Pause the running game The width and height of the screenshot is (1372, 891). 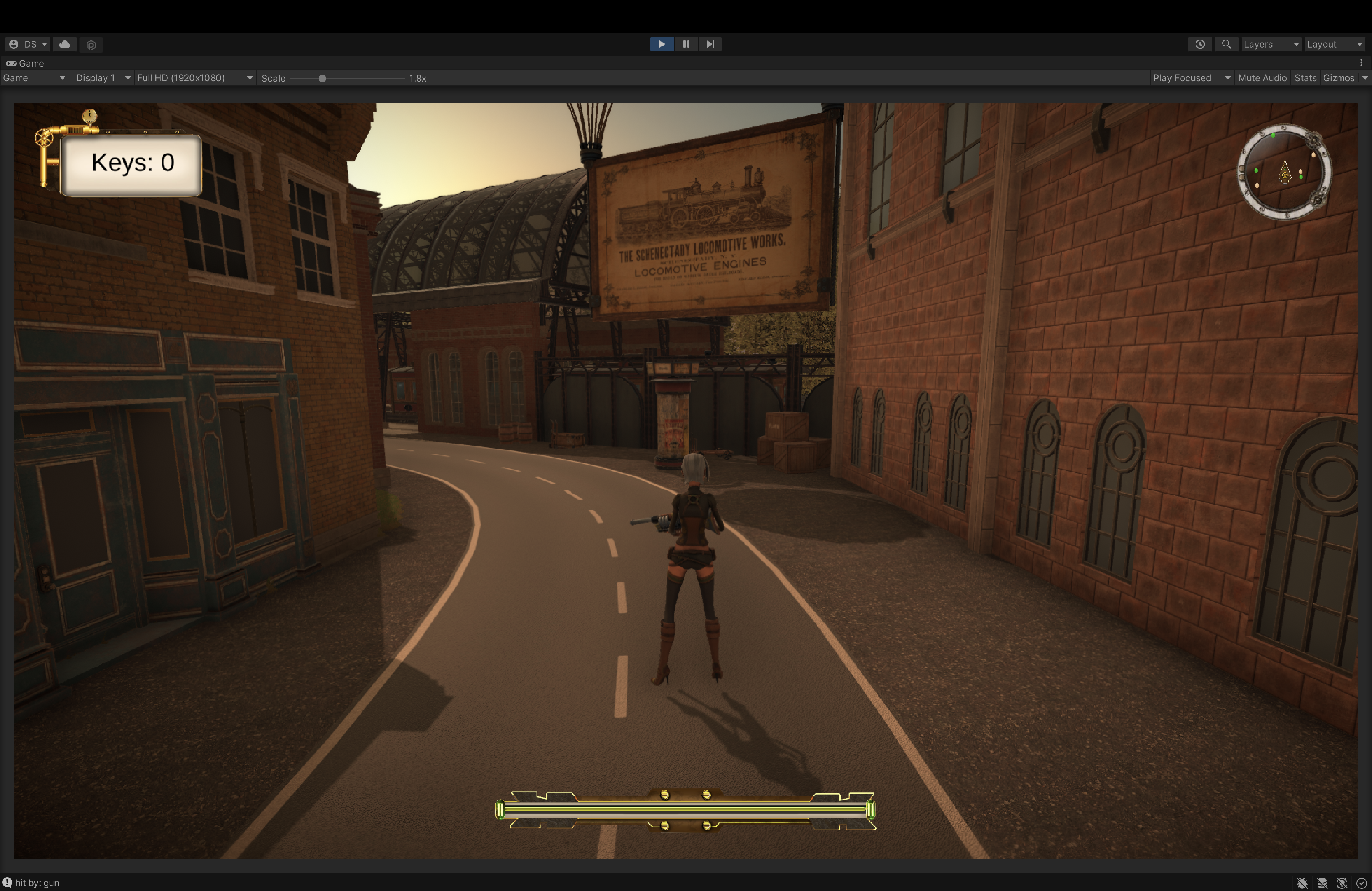[x=686, y=44]
